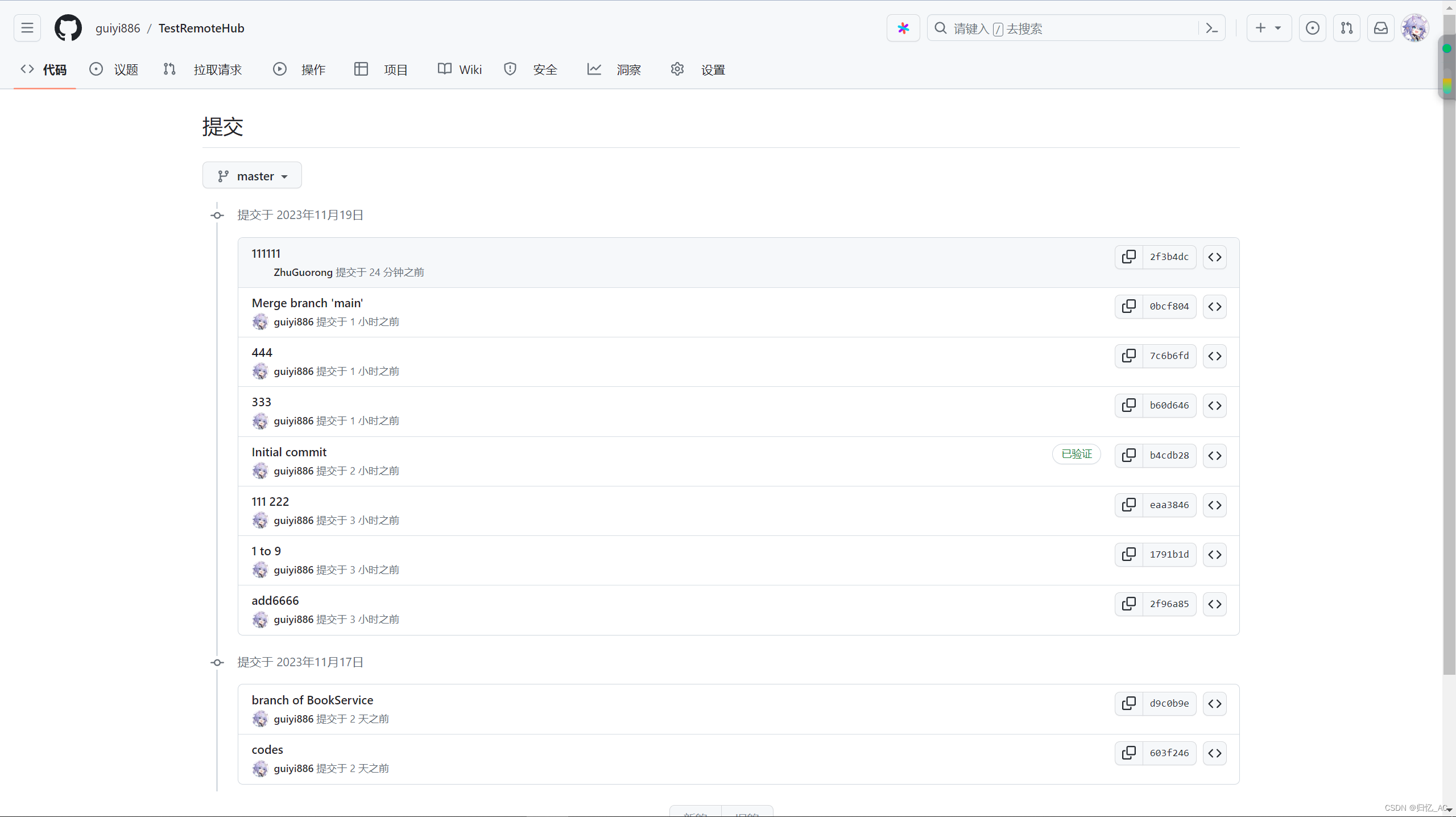Copy the full SHA for b4cdb28
Screen dimensions: 1456x817
tap(1129, 456)
